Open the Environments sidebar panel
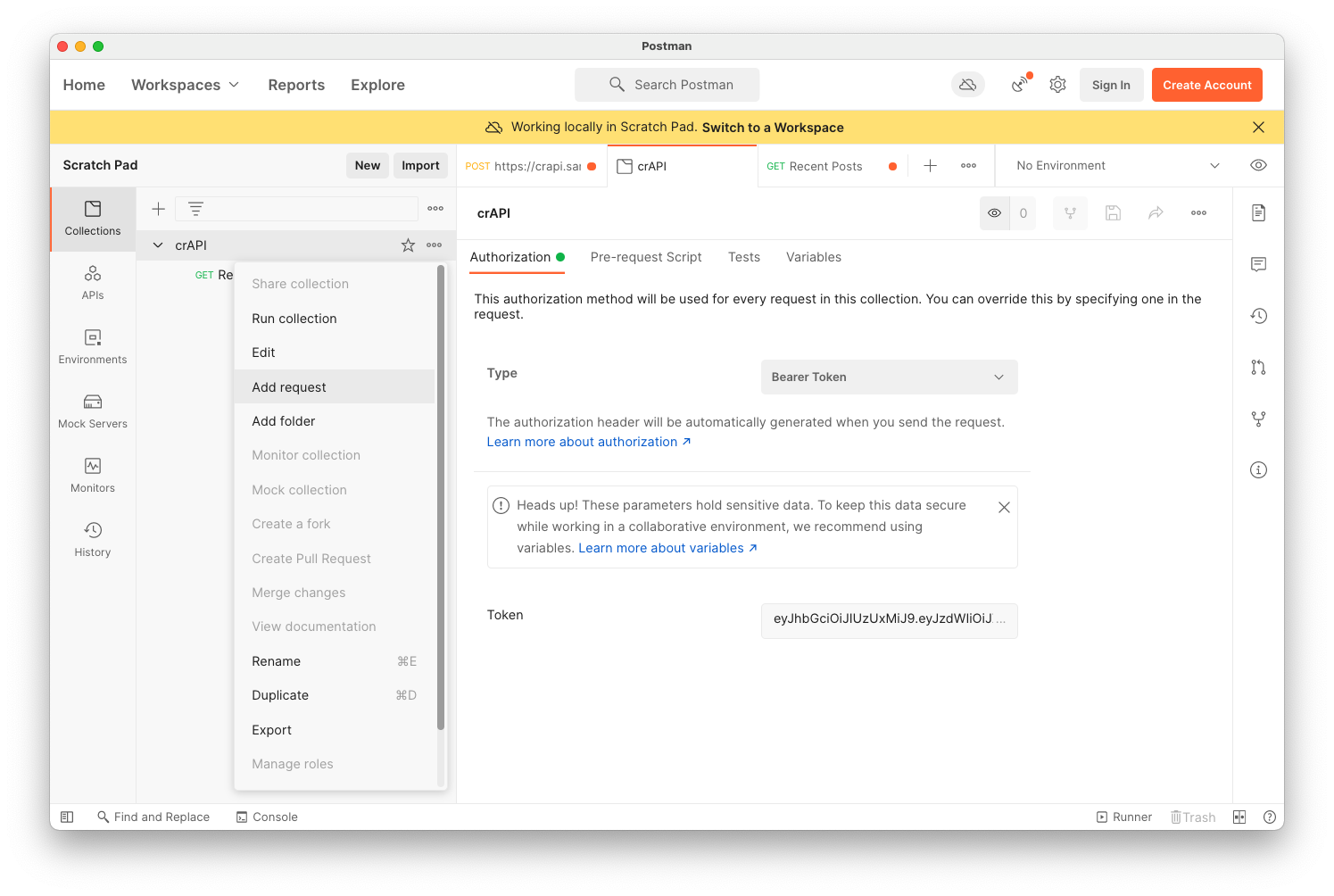 [x=93, y=347]
